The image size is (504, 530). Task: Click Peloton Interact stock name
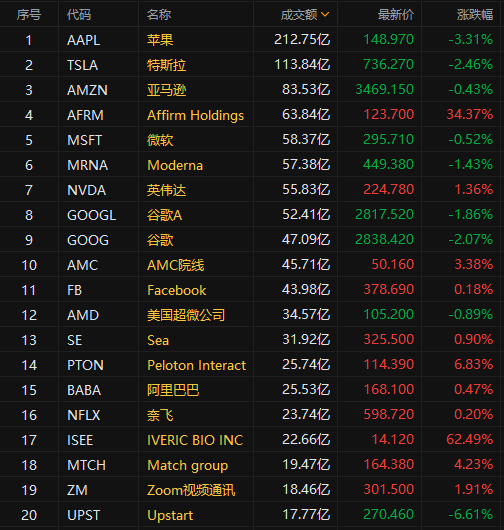pos(196,365)
